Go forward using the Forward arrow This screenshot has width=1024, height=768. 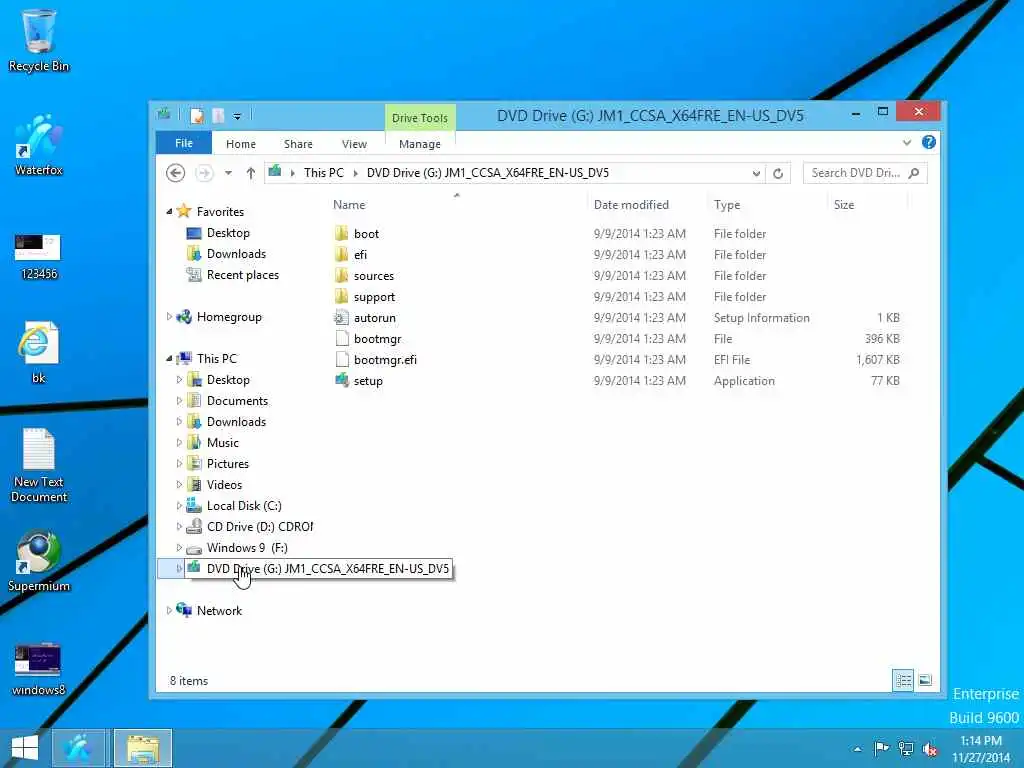pyautogui.click(x=204, y=173)
